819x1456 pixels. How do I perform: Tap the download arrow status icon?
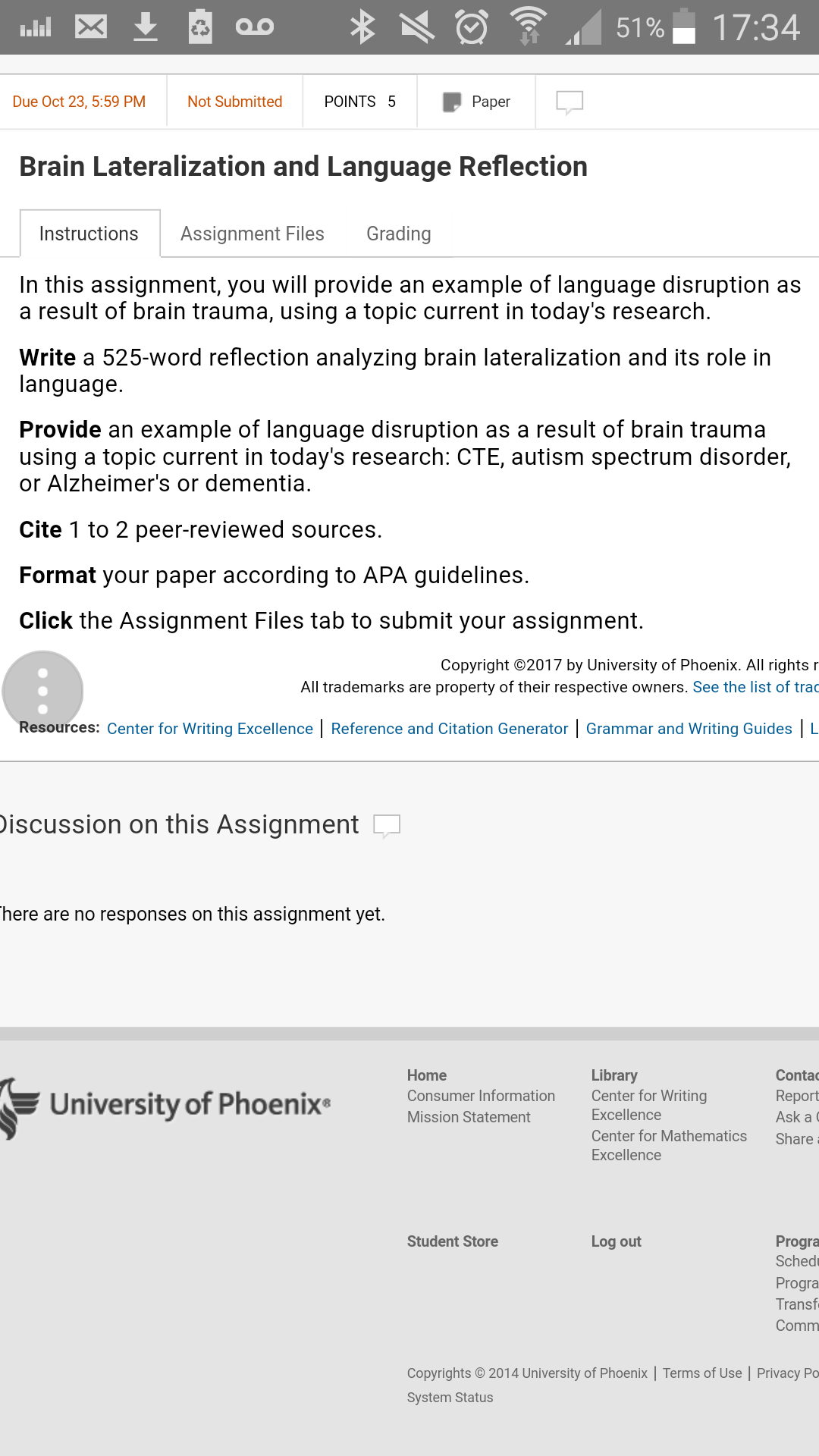coord(146,27)
